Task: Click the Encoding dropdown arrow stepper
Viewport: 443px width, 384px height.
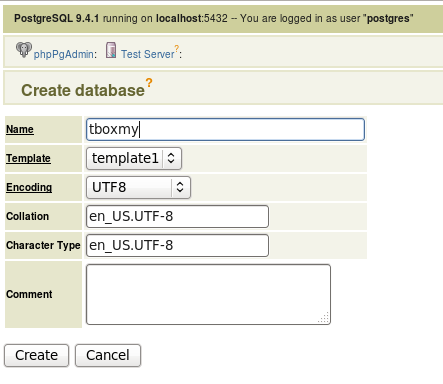Action: (x=180, y=187)
